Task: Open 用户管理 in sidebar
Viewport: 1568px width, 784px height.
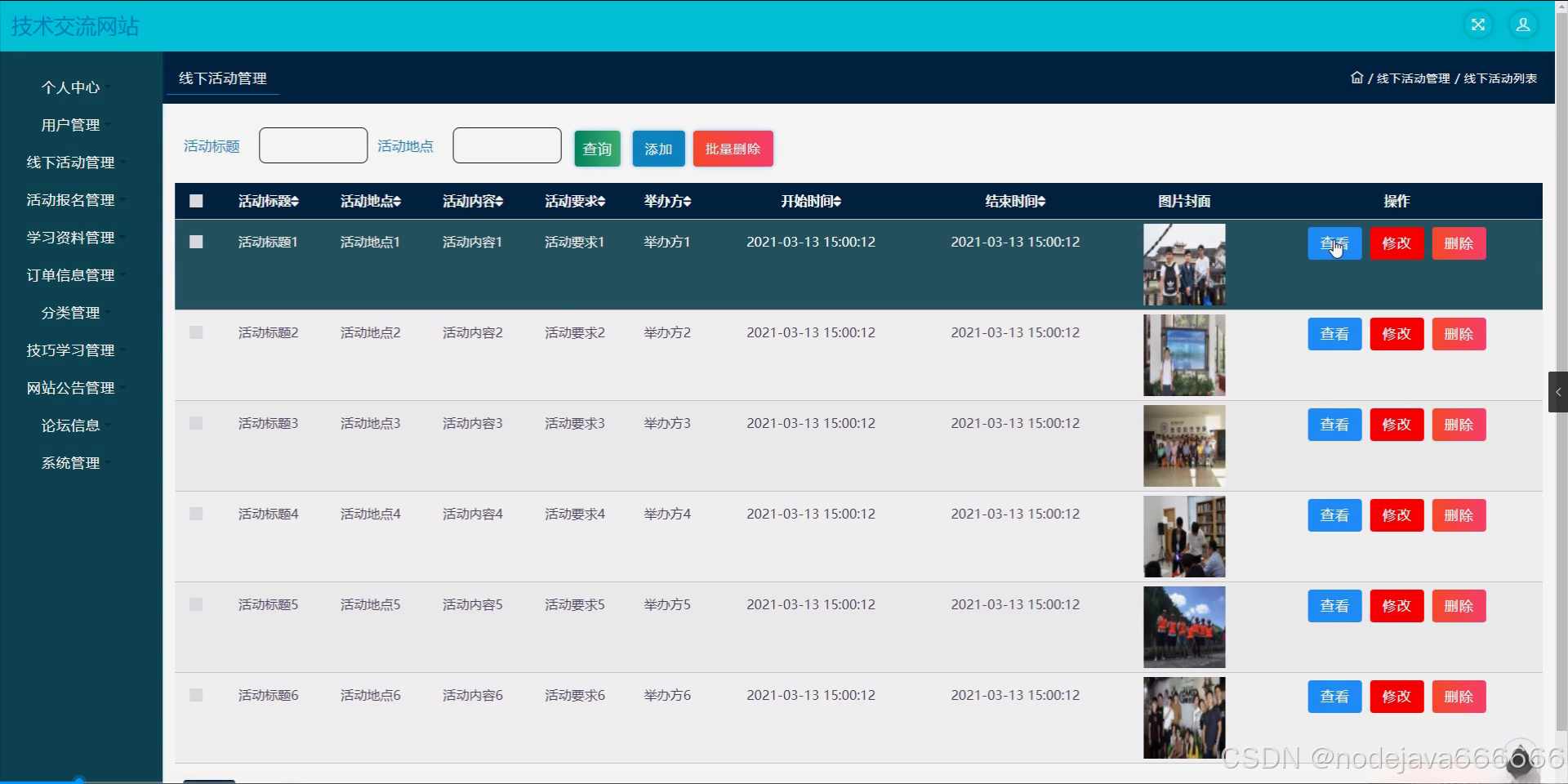Action: pos(71,125)
